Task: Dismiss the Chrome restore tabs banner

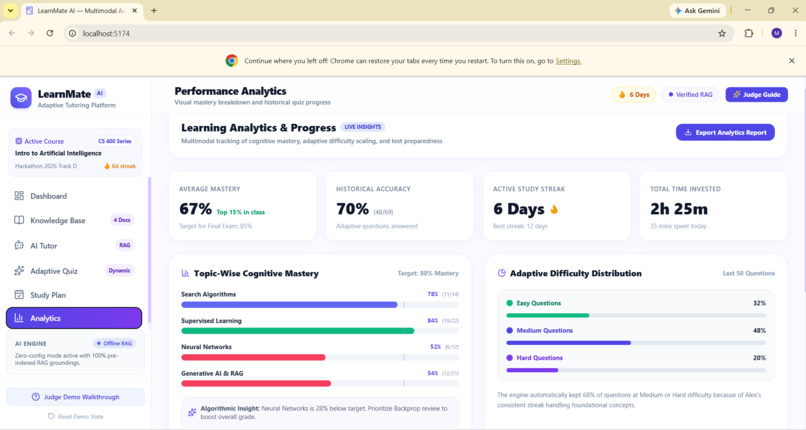Action: click(x=792, y=61)
